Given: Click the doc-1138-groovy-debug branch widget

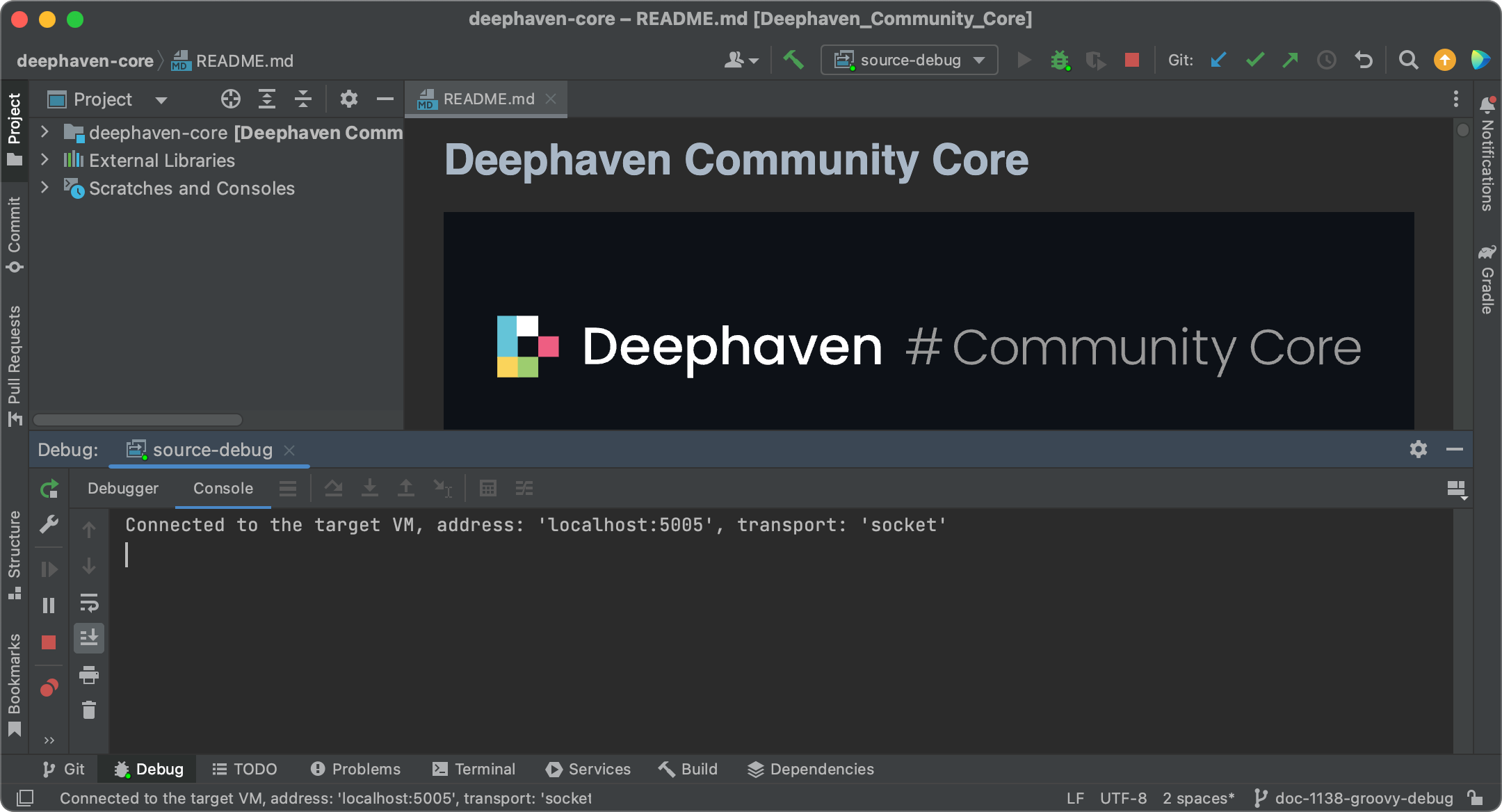Looking at the screenshot, I should pyautogui.click(x=1355, y=798).
